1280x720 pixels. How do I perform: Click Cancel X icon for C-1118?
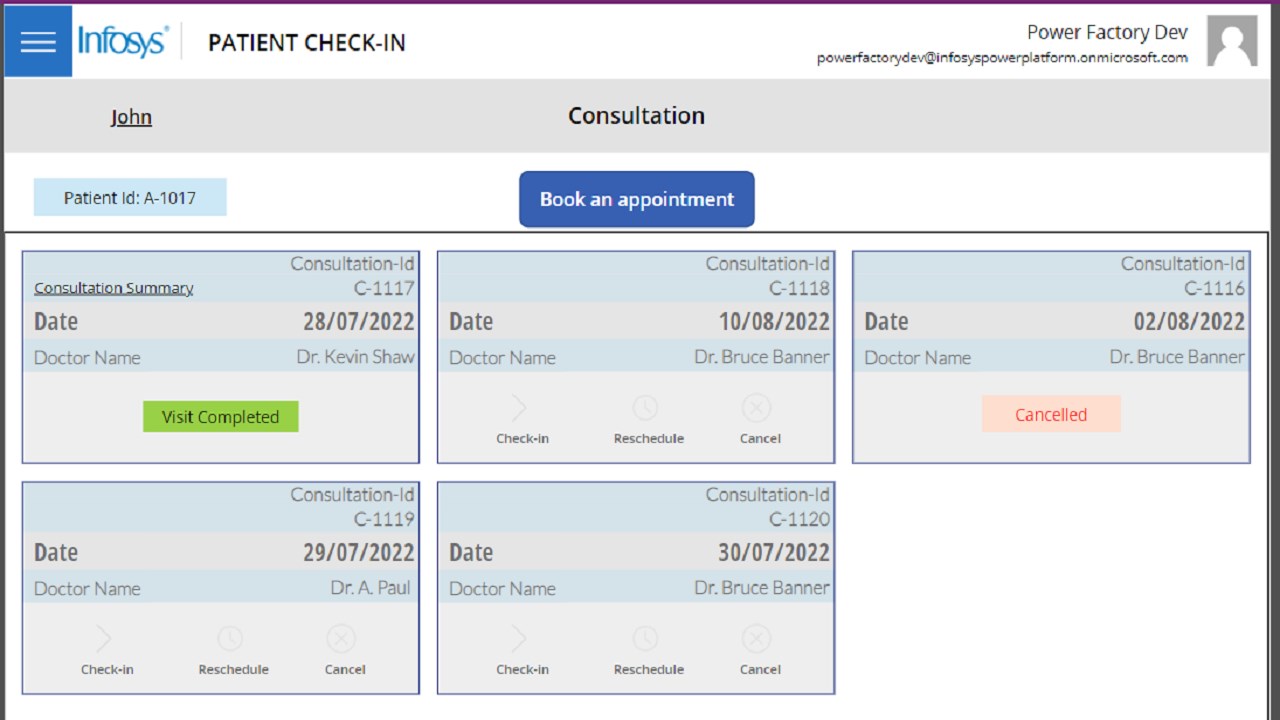tap(757, 408)
